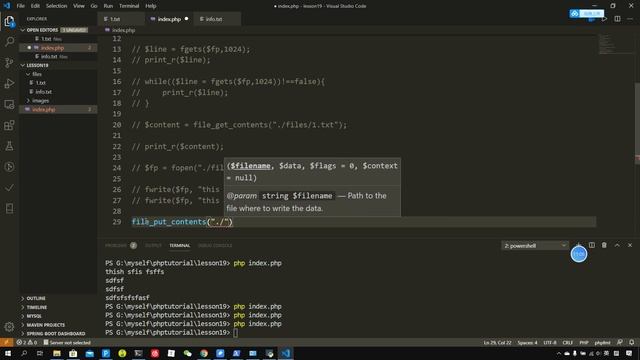Open the Run and Debug view

click(x=9, y=83)
